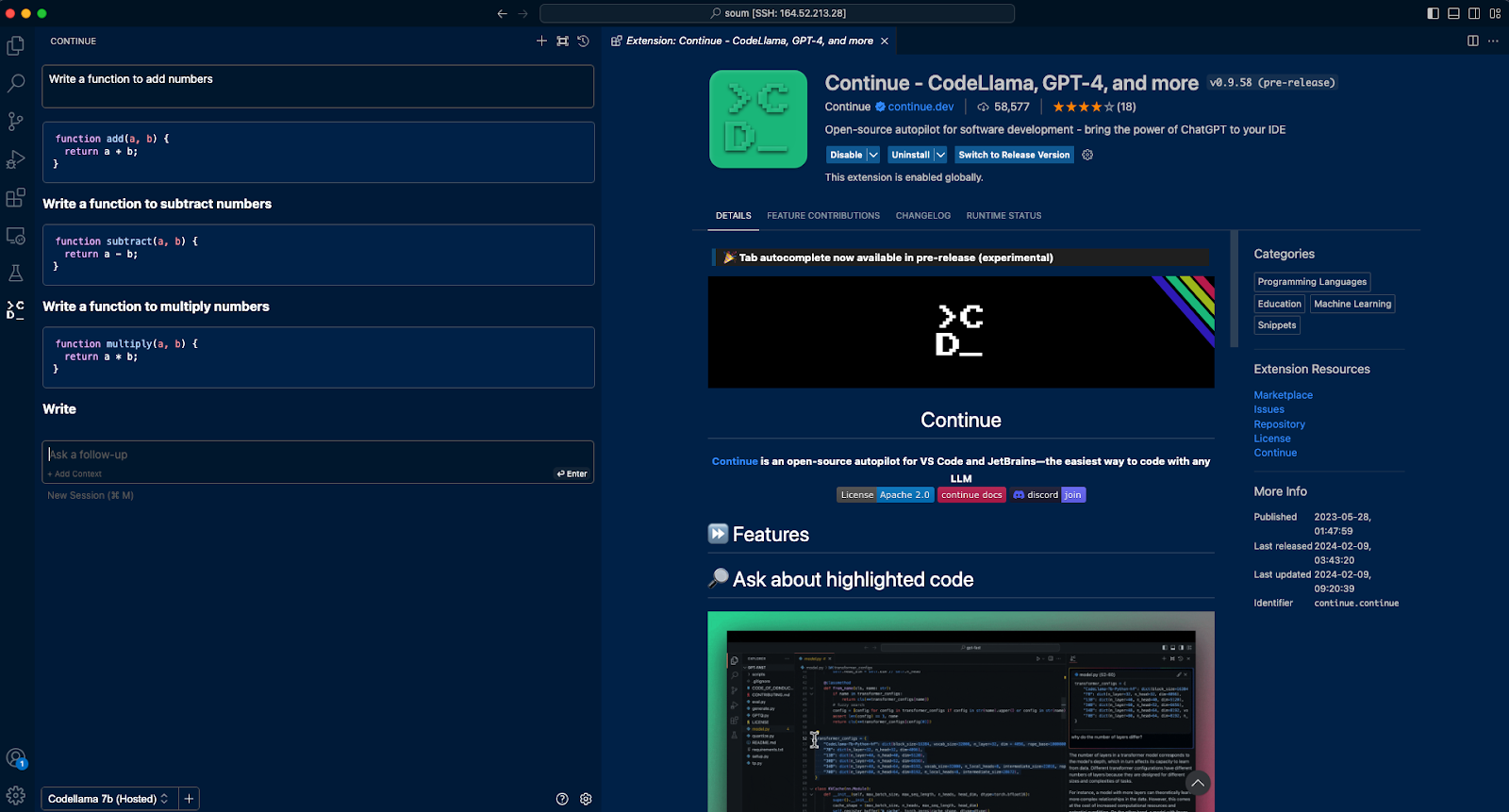
Task: Open the Codellama 7b (Hosted) model selector
Action: click(108, 799)
